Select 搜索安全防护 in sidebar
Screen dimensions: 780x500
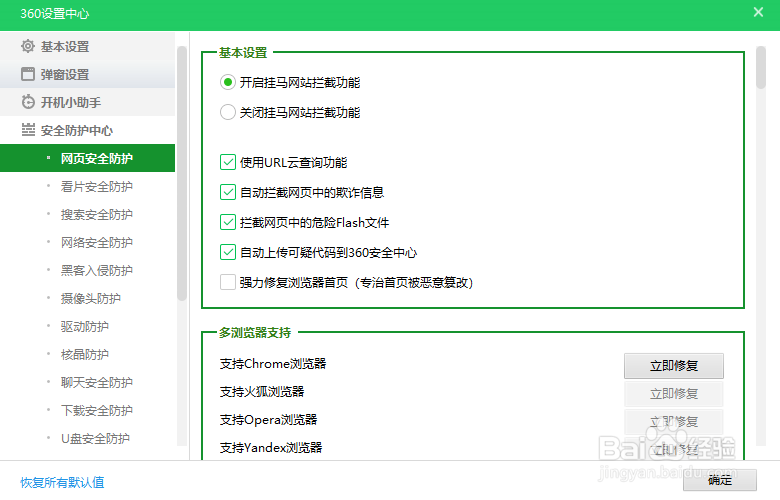pyautogui.click(x=88, y=214)
